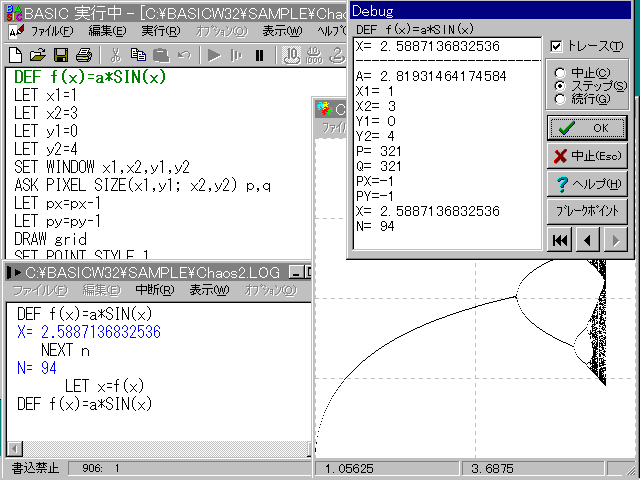Choose the ステップ(S) radio option
Image resolution: width=640 pixels, height=480 pixels.
(x=559, y=86)
